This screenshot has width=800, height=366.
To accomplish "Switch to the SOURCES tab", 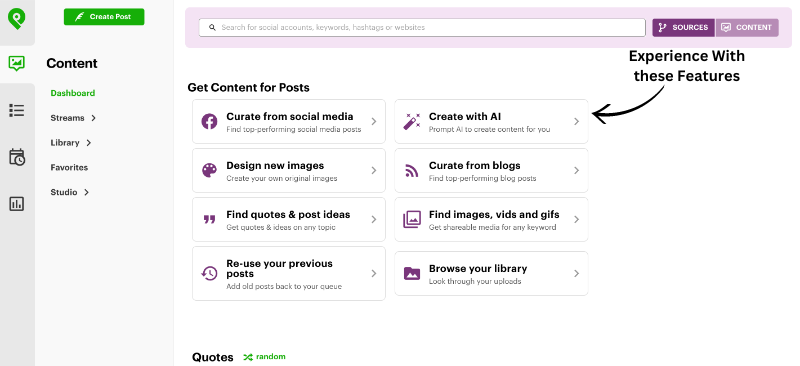I will 684,28.
